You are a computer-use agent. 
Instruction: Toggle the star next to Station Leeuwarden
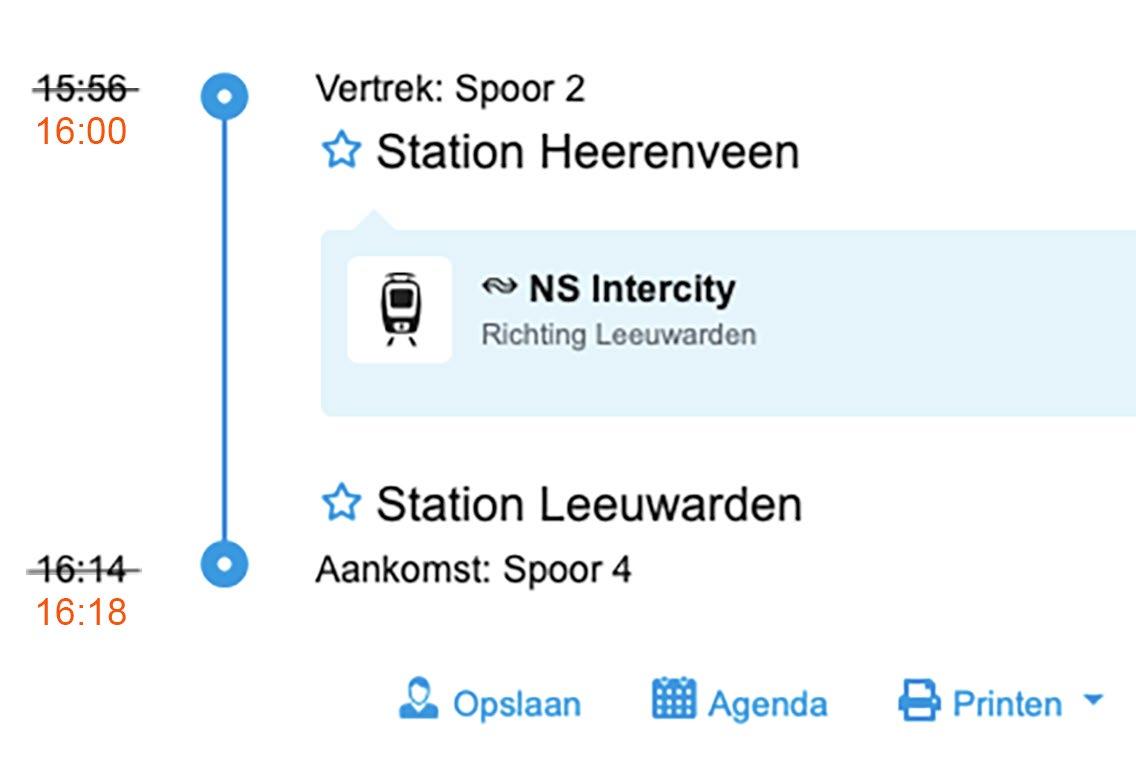(341, 502)
